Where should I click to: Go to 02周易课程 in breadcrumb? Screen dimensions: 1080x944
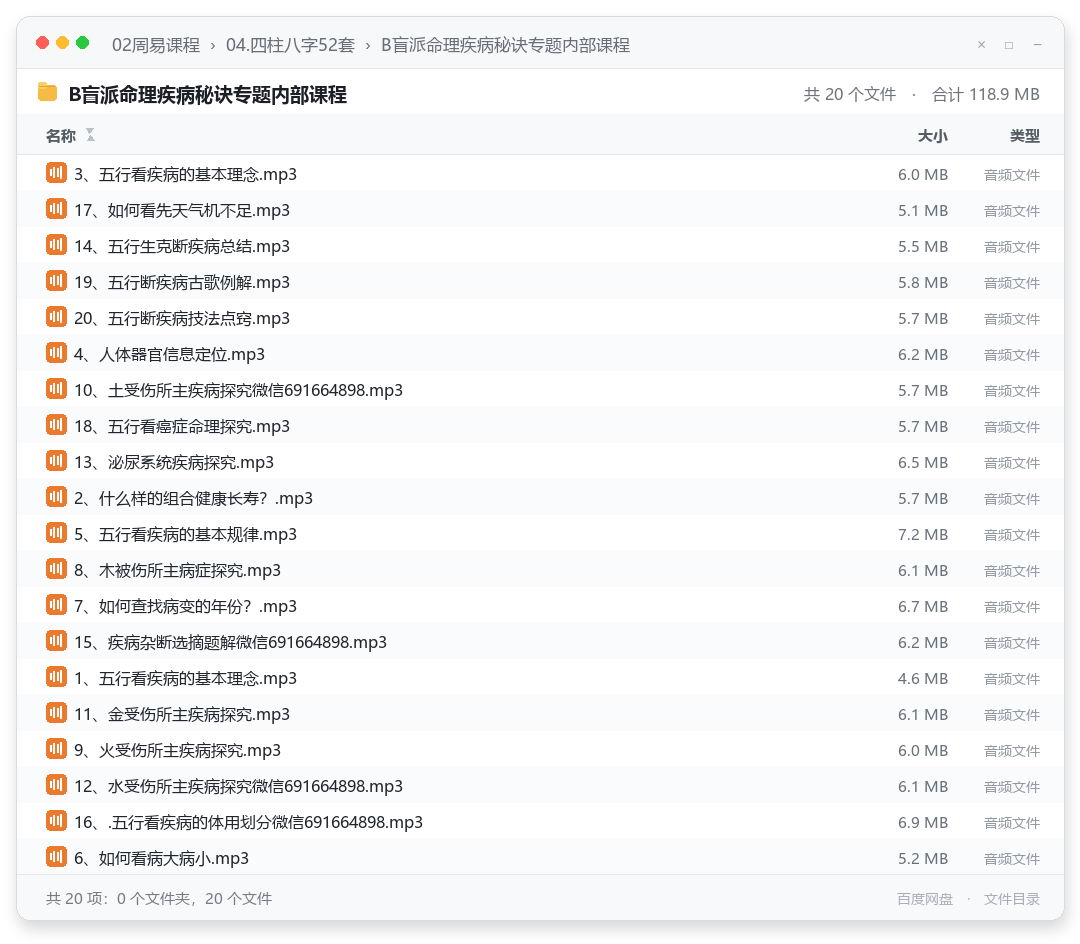coord(156,45)
